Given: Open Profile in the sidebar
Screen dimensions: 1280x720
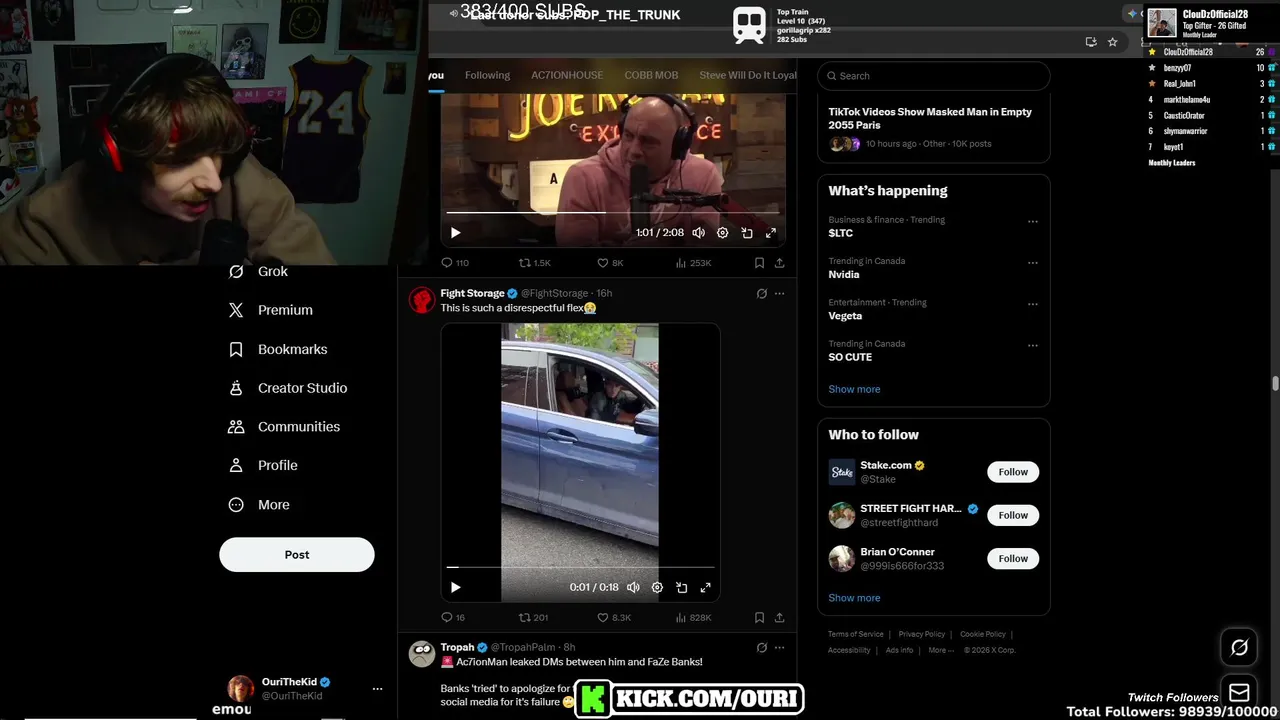Looking at the screenshot, I should tap(262, 465).
